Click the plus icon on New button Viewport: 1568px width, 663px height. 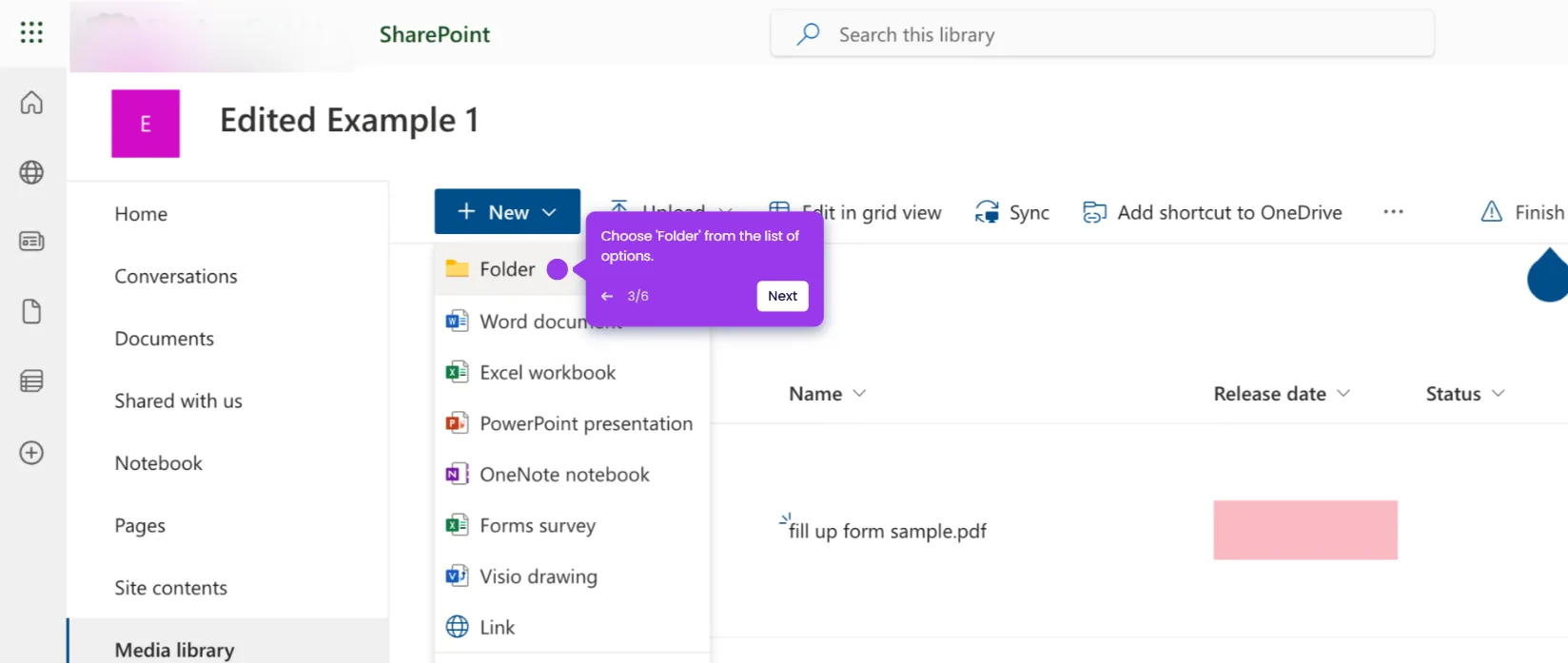466,211
